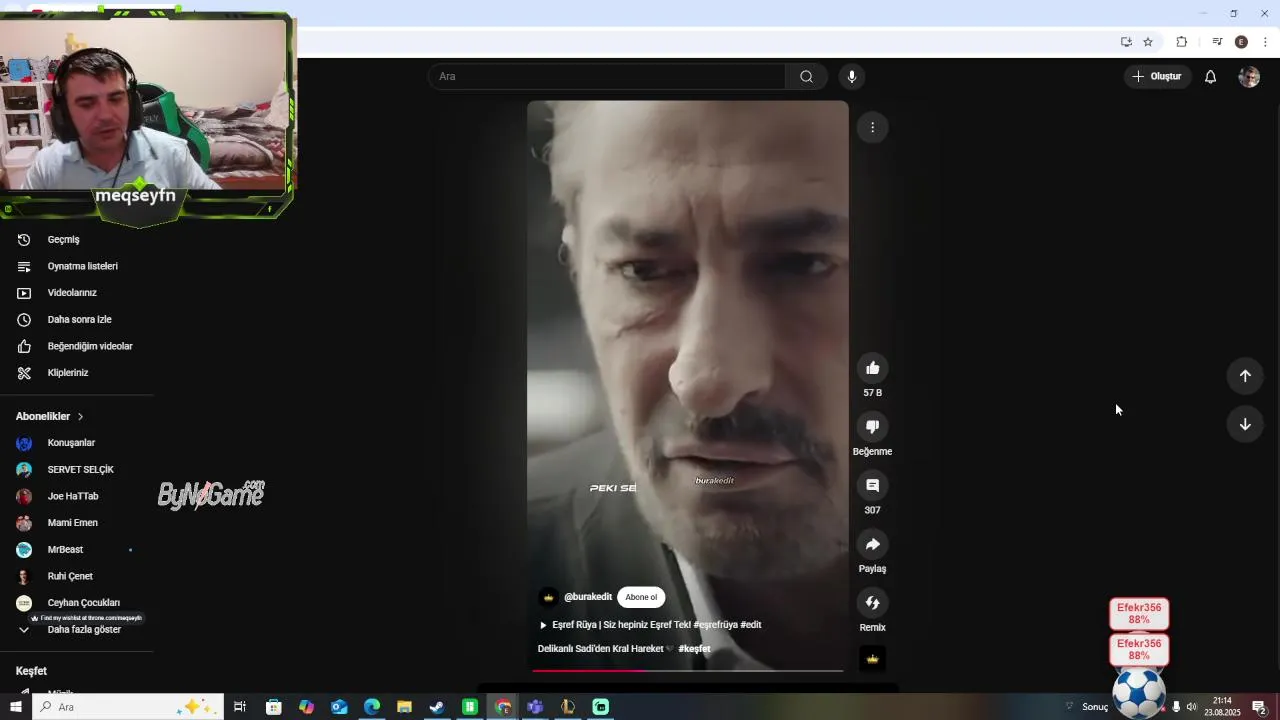
Task: Open Copilot from the taskbar
Action: [x=306, y=707]
